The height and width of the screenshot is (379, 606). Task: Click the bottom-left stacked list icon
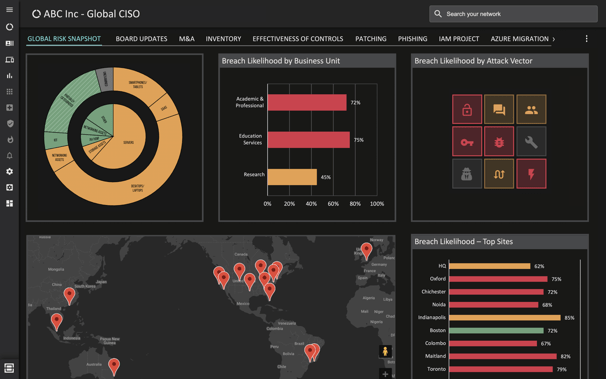9,368
